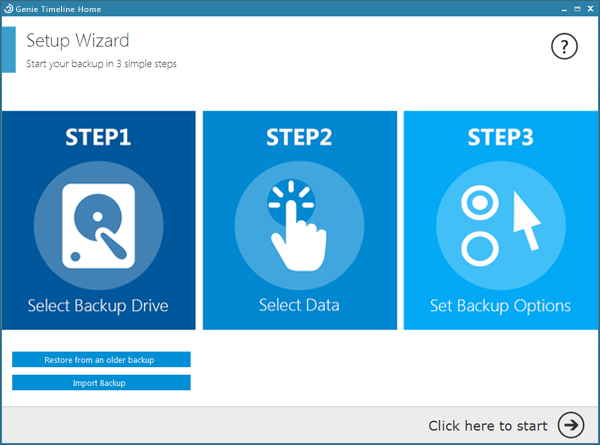Maximize the Genie Timeline Home window
This screenshot has width=600, height=445.
(577, 8)
